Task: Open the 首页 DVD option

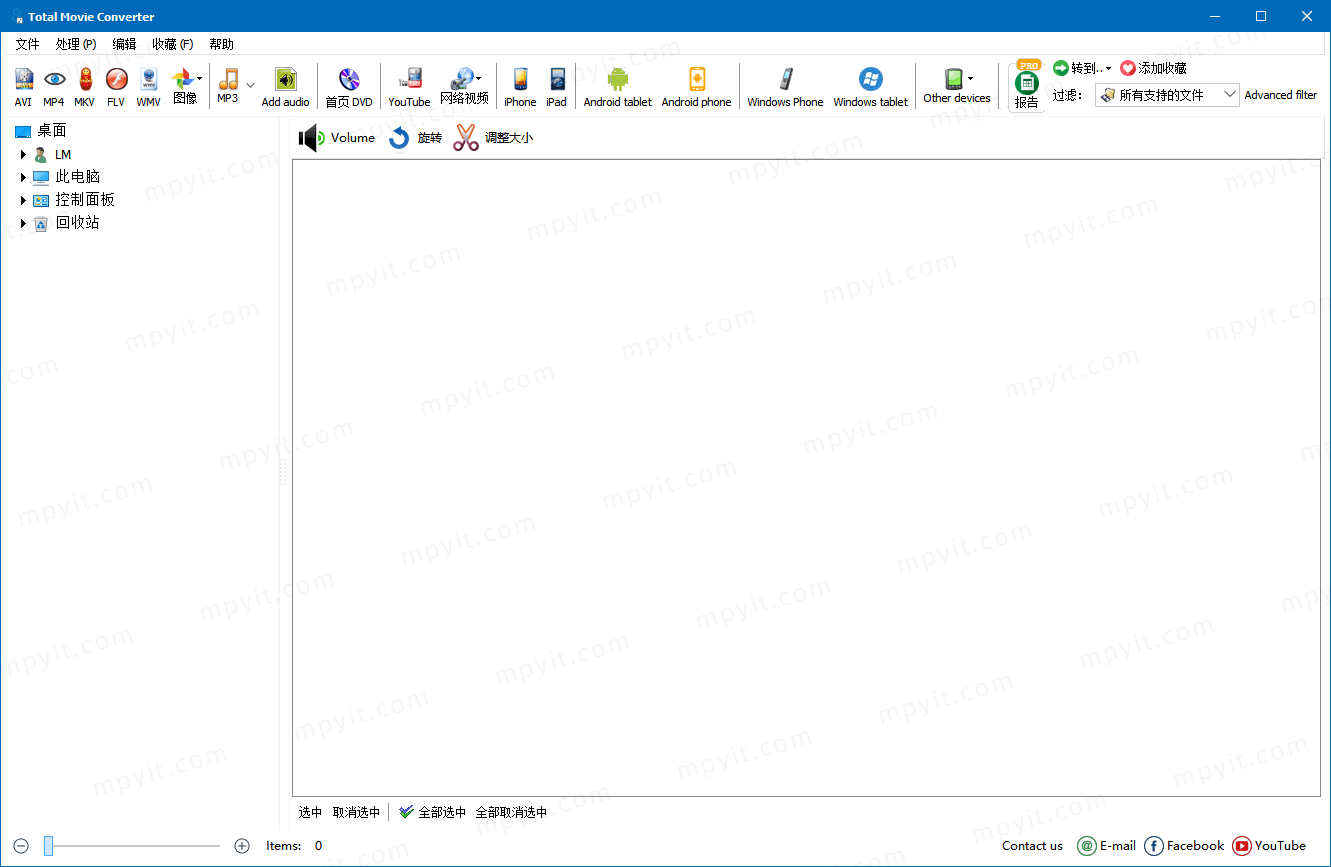Action: point(349,87)
